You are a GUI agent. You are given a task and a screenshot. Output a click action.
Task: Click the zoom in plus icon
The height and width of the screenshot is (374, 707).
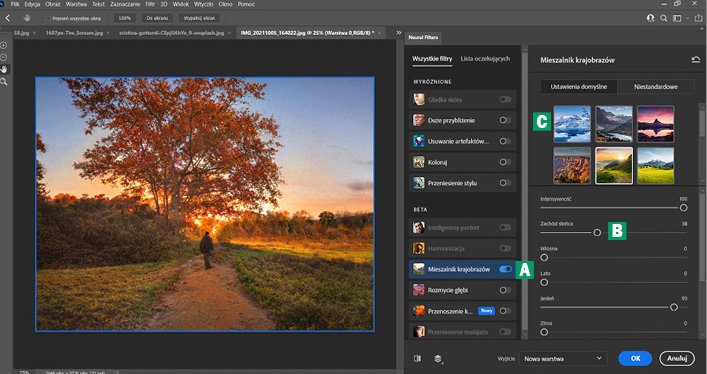coord(4,45)
